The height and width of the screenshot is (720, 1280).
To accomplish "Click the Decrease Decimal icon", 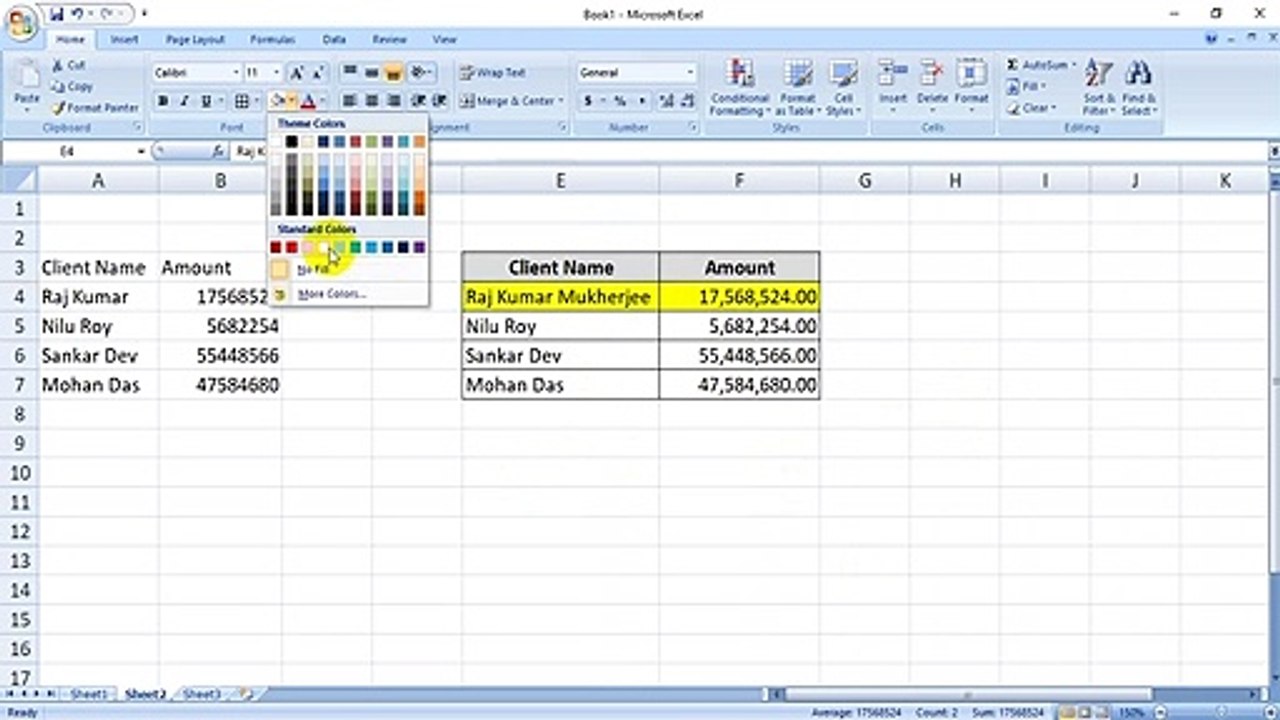I will [x=686, y=101].
